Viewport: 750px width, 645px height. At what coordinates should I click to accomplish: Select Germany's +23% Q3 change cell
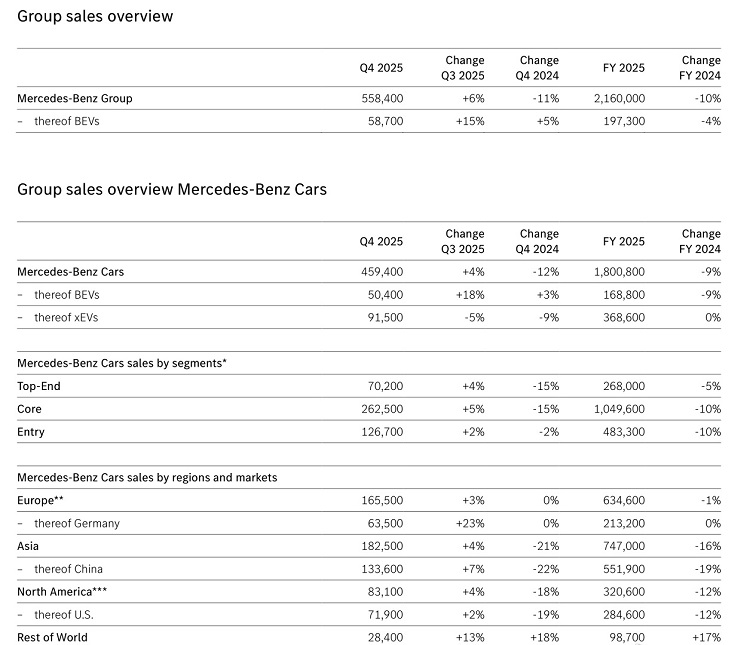tap(469, 523)
